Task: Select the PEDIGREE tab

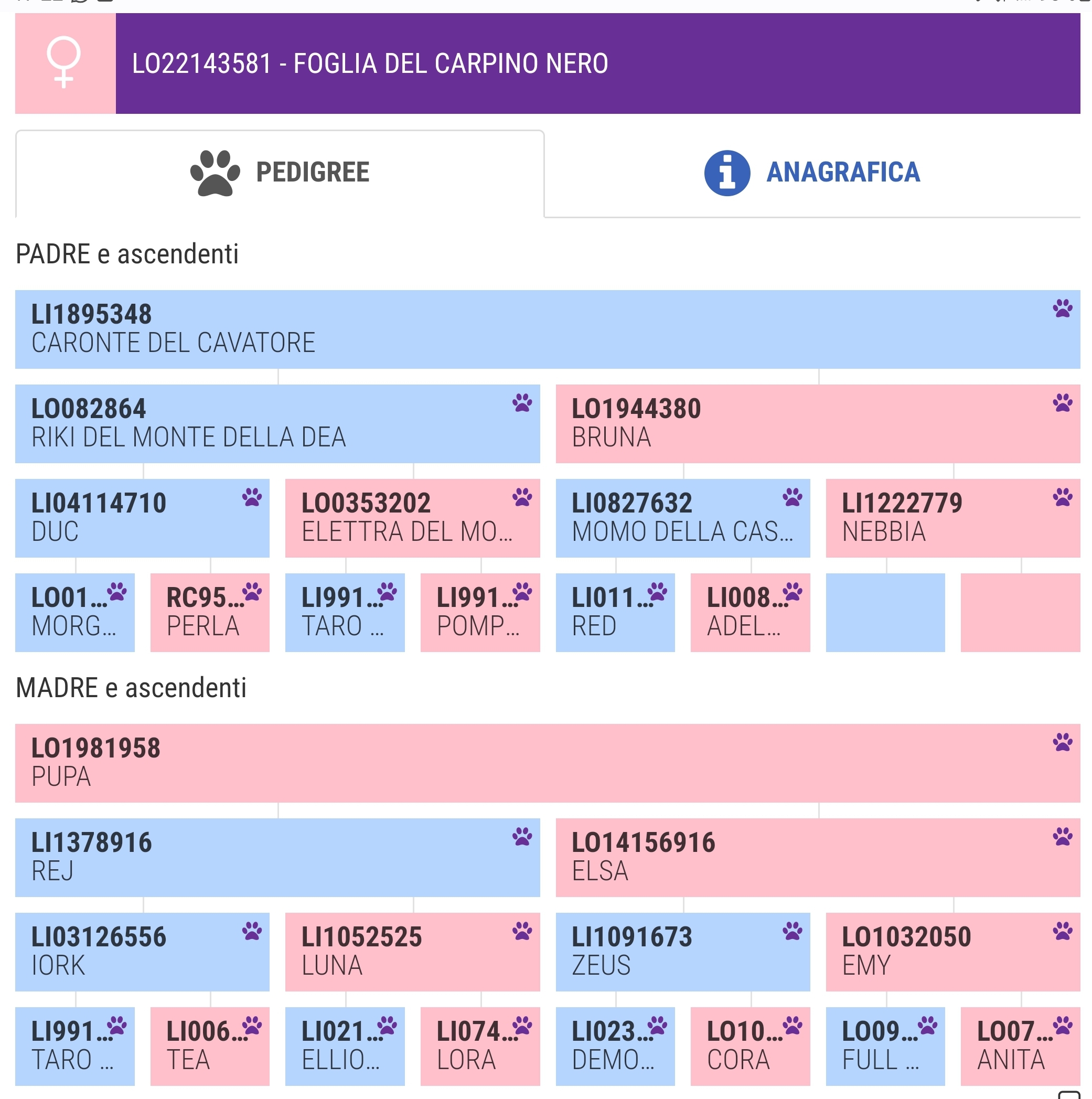Action: pyautogui.click(x=280, y=173)
